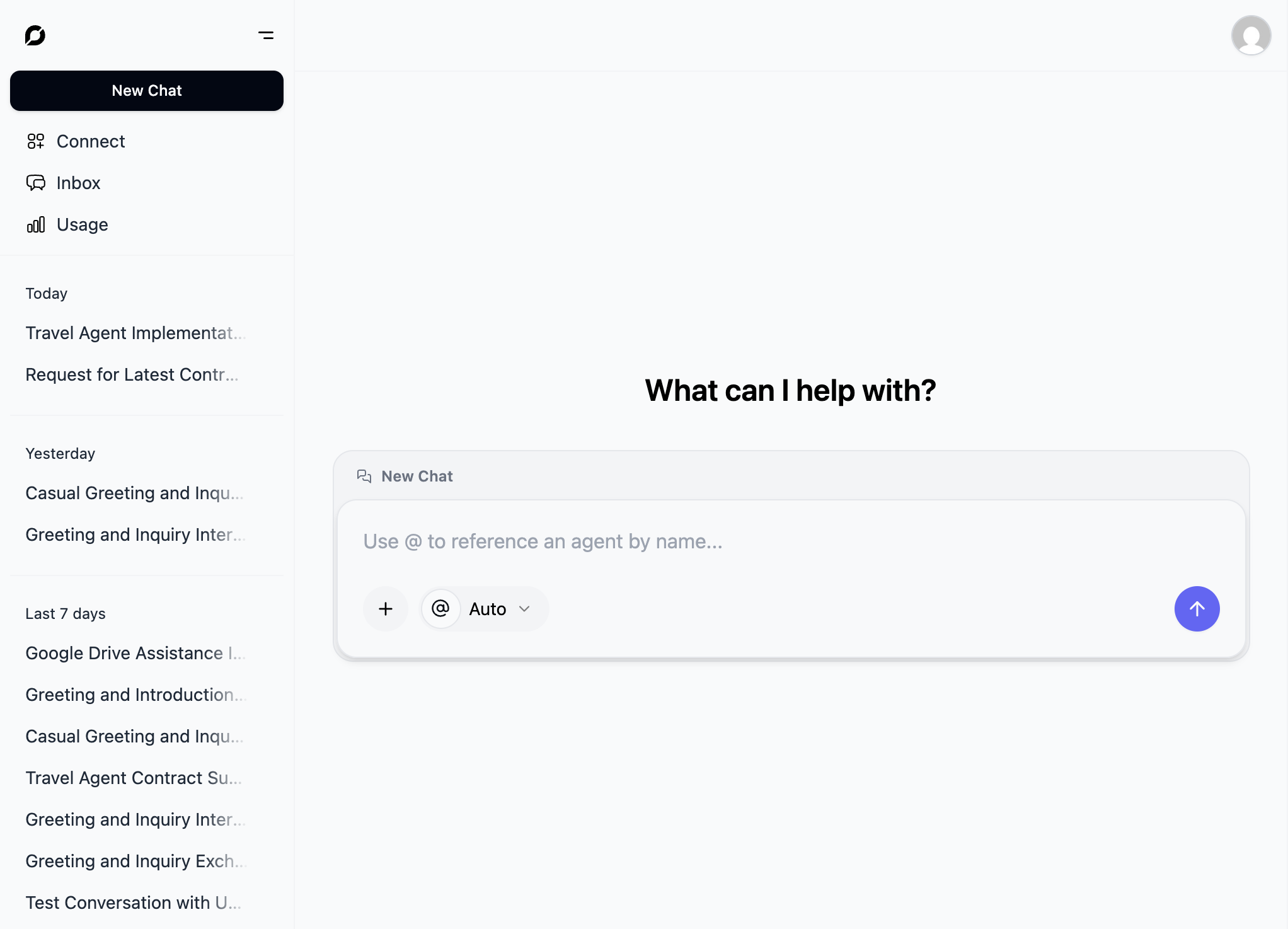Click the @ mention icon next to Auto

point(440,609)
